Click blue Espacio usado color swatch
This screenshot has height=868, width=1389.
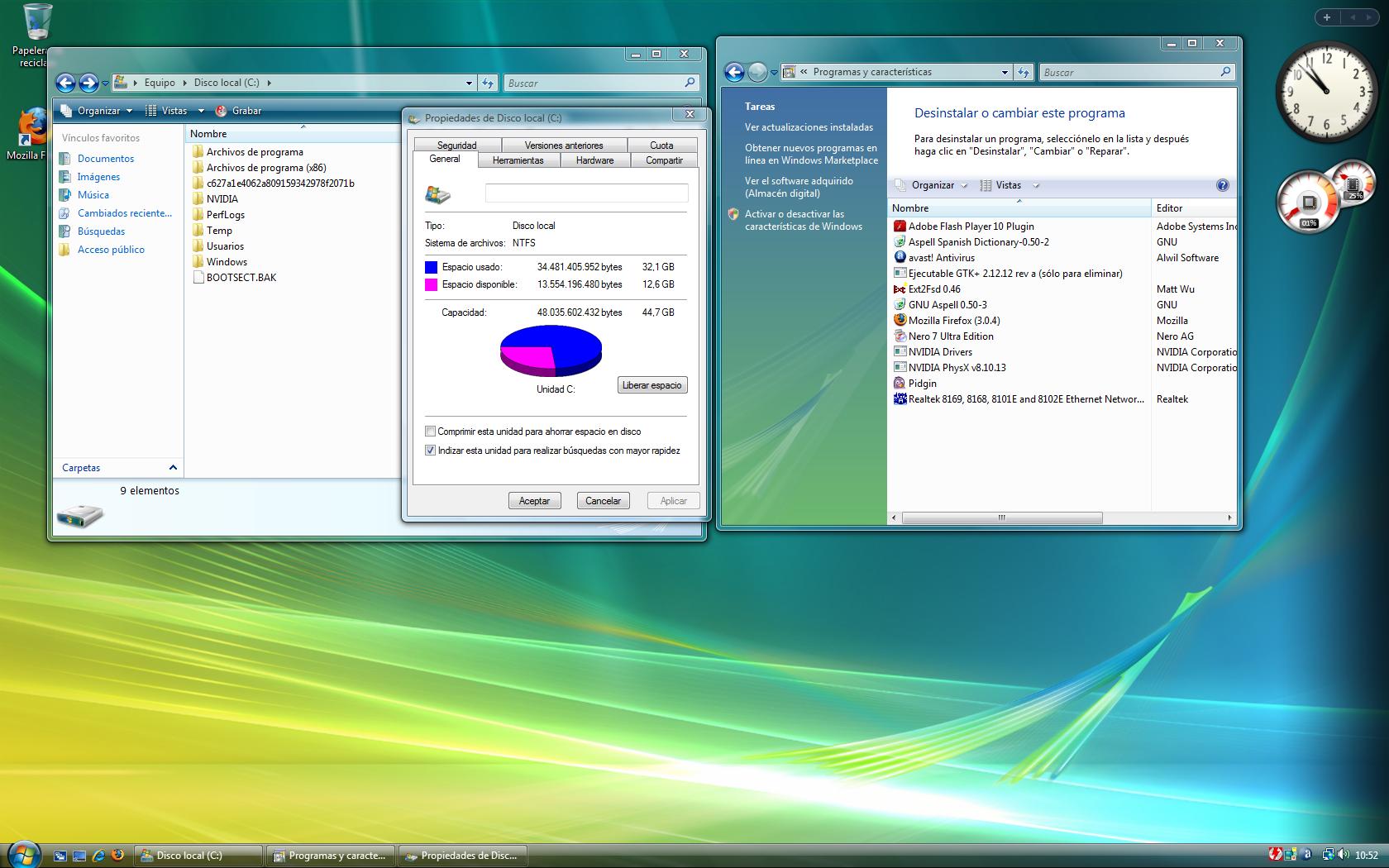coord(431,267)
